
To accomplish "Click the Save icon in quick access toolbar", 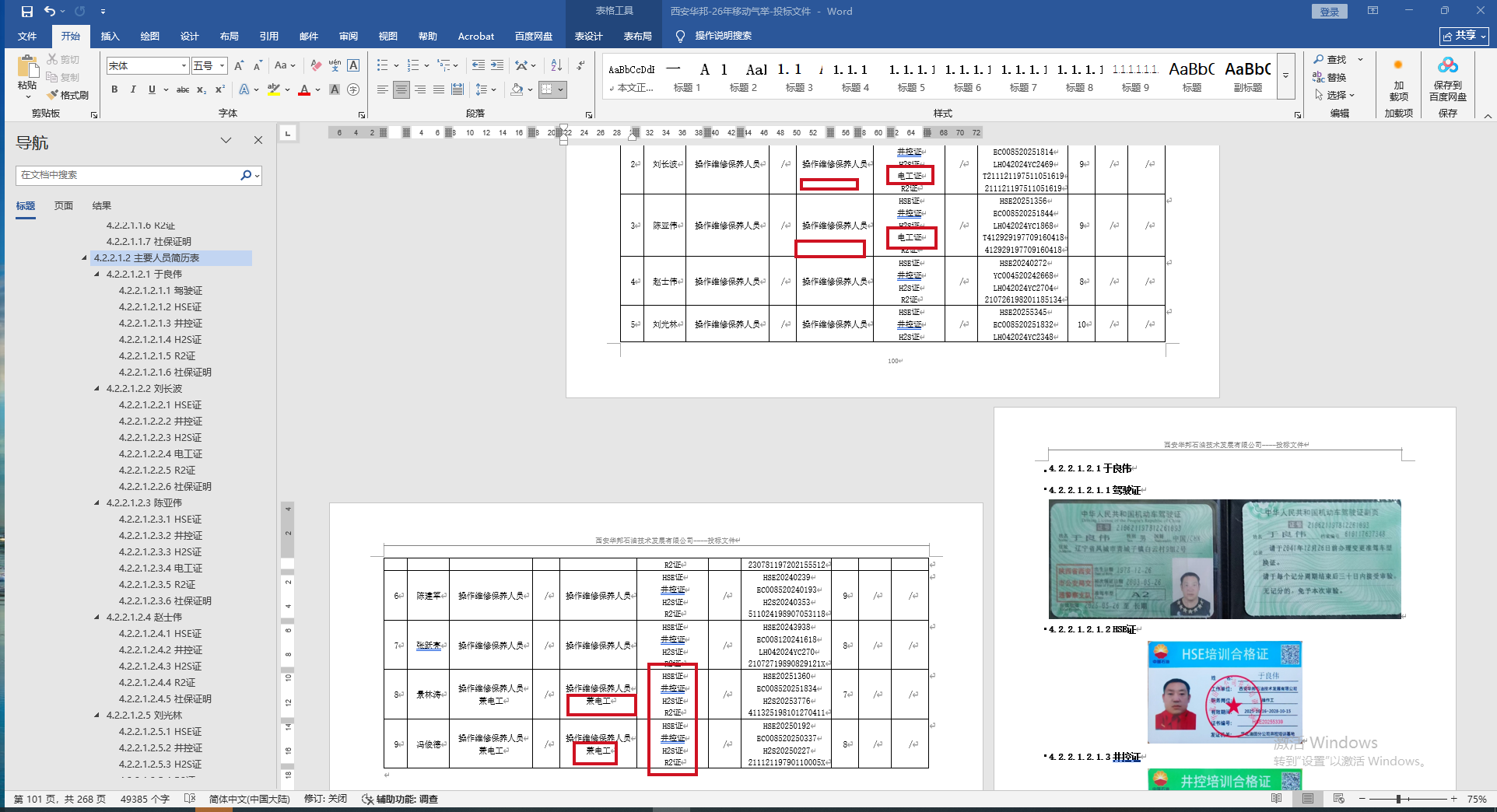I will [27, 12].
